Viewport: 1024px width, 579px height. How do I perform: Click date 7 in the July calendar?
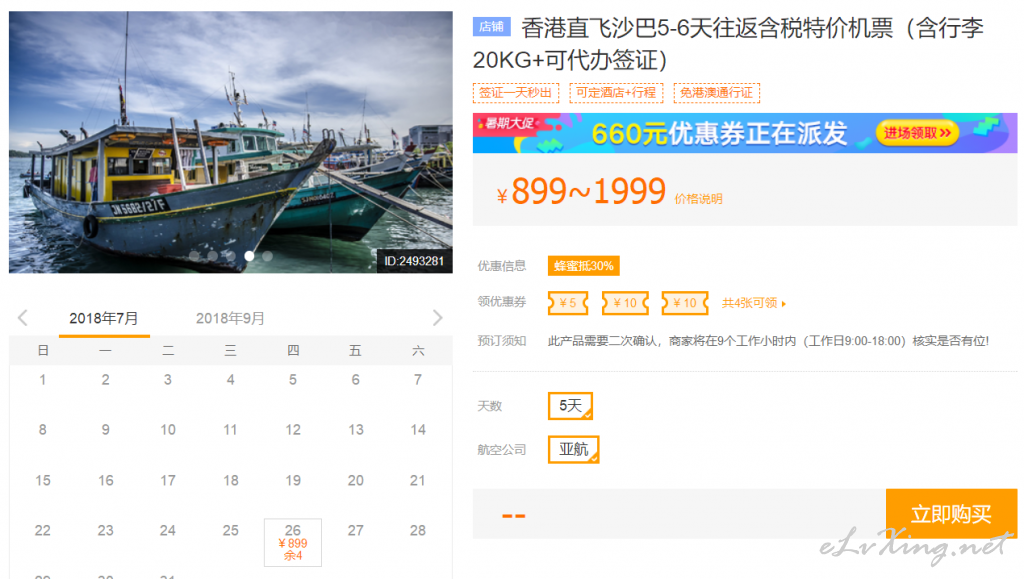click(418, 380)
